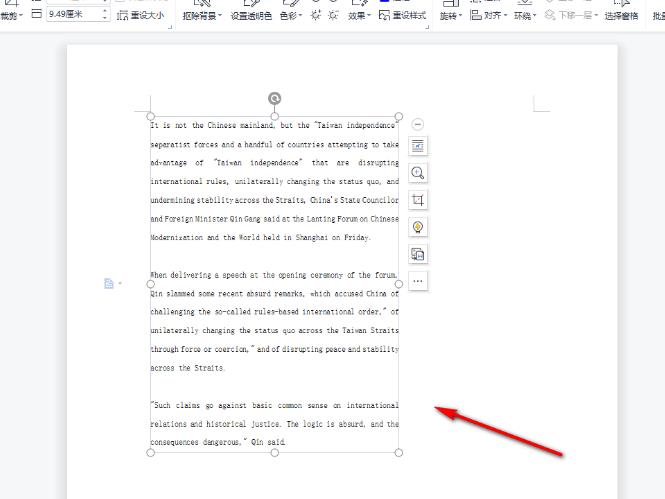Click the lightbulb smart suggestion icon

pyautogui.click(x=418, y=227)
